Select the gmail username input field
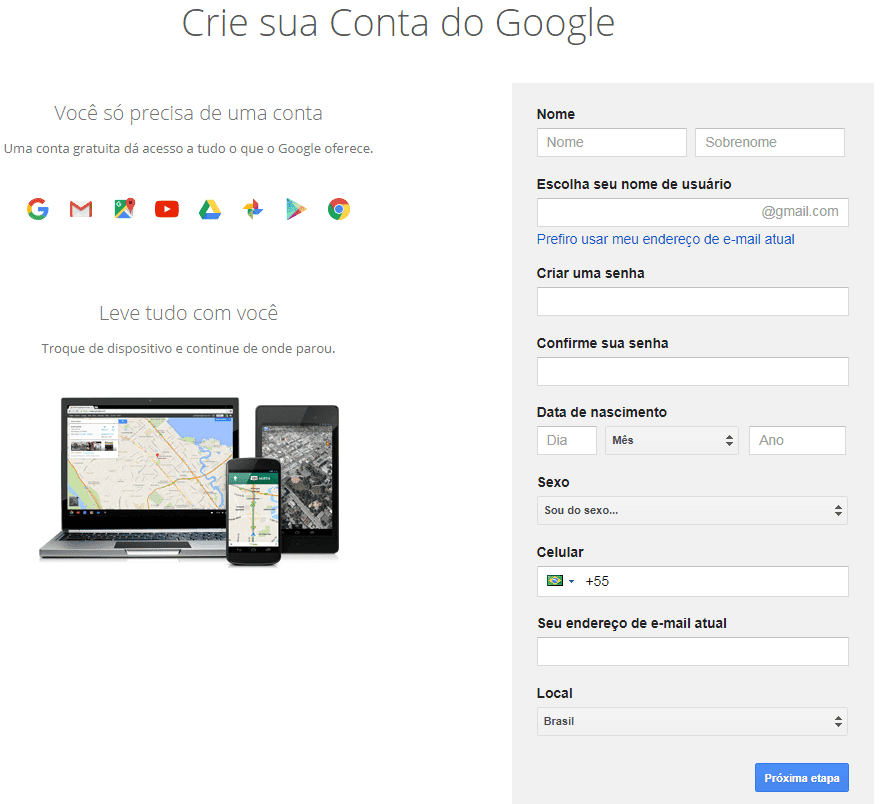The image size is (880, 804). coord(693,212)
